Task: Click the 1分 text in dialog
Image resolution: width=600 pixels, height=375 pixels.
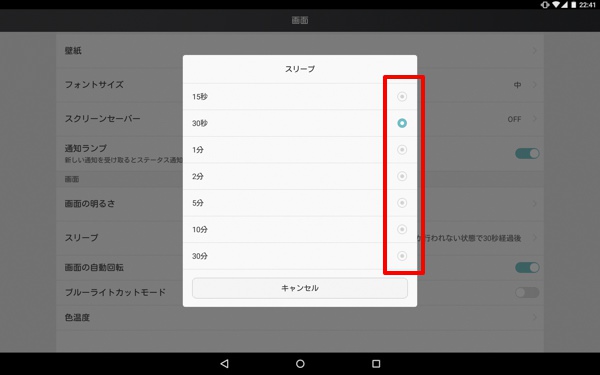Action: [198, 150]
